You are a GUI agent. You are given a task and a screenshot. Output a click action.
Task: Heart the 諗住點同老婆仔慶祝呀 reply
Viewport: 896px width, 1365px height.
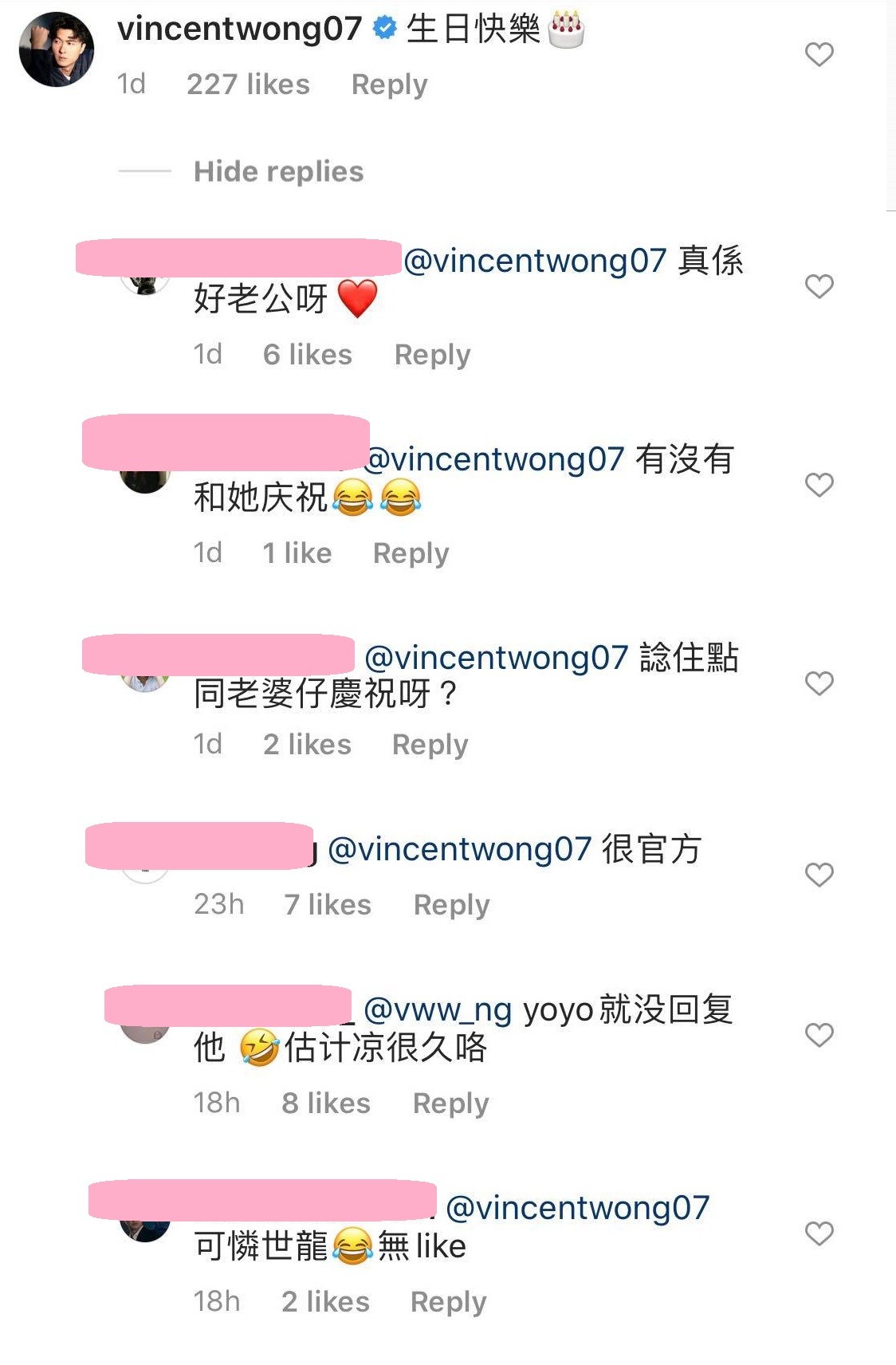[819, 683]
